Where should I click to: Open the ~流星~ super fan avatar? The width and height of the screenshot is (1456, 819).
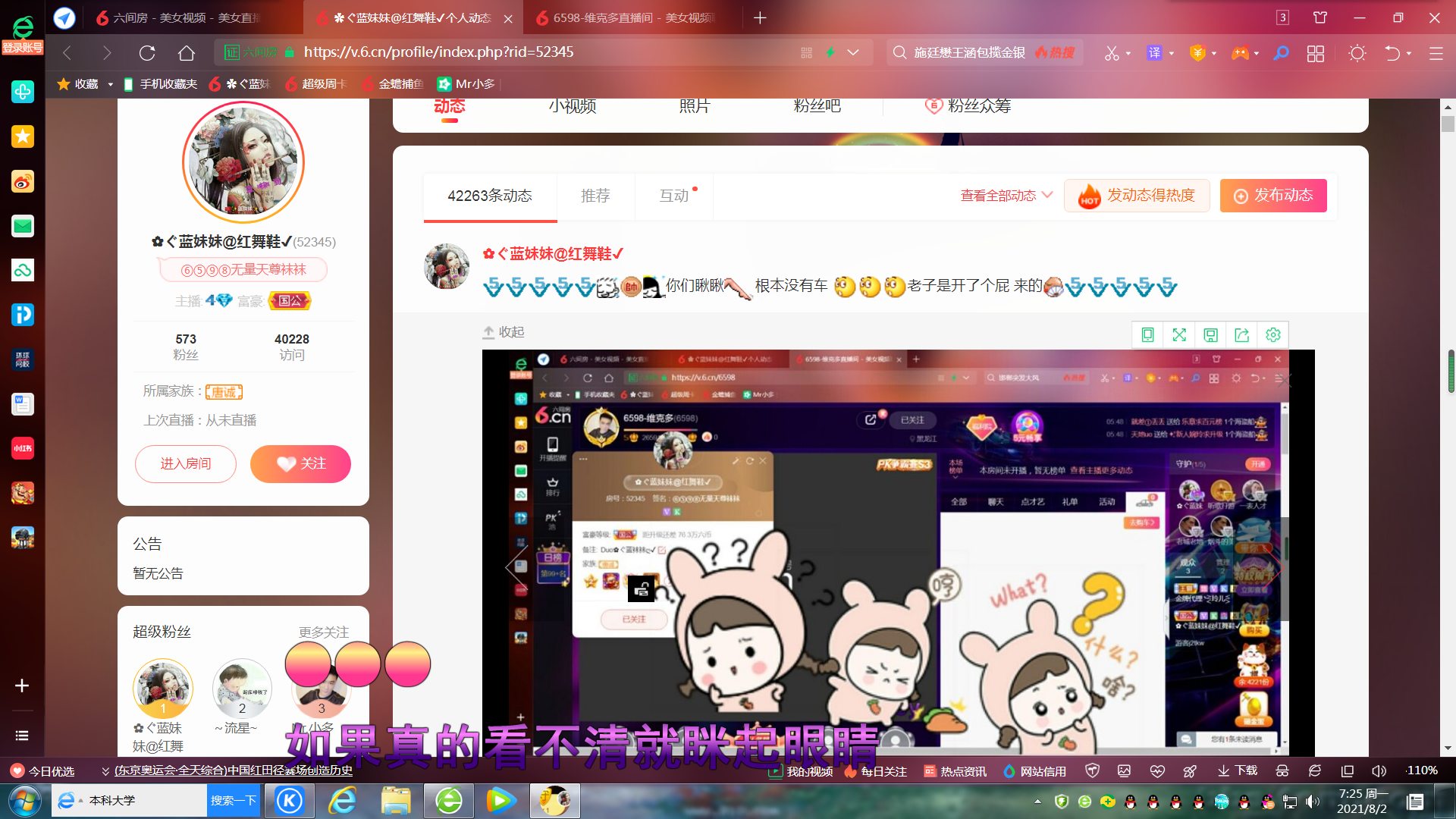click(x=242, y=689)
